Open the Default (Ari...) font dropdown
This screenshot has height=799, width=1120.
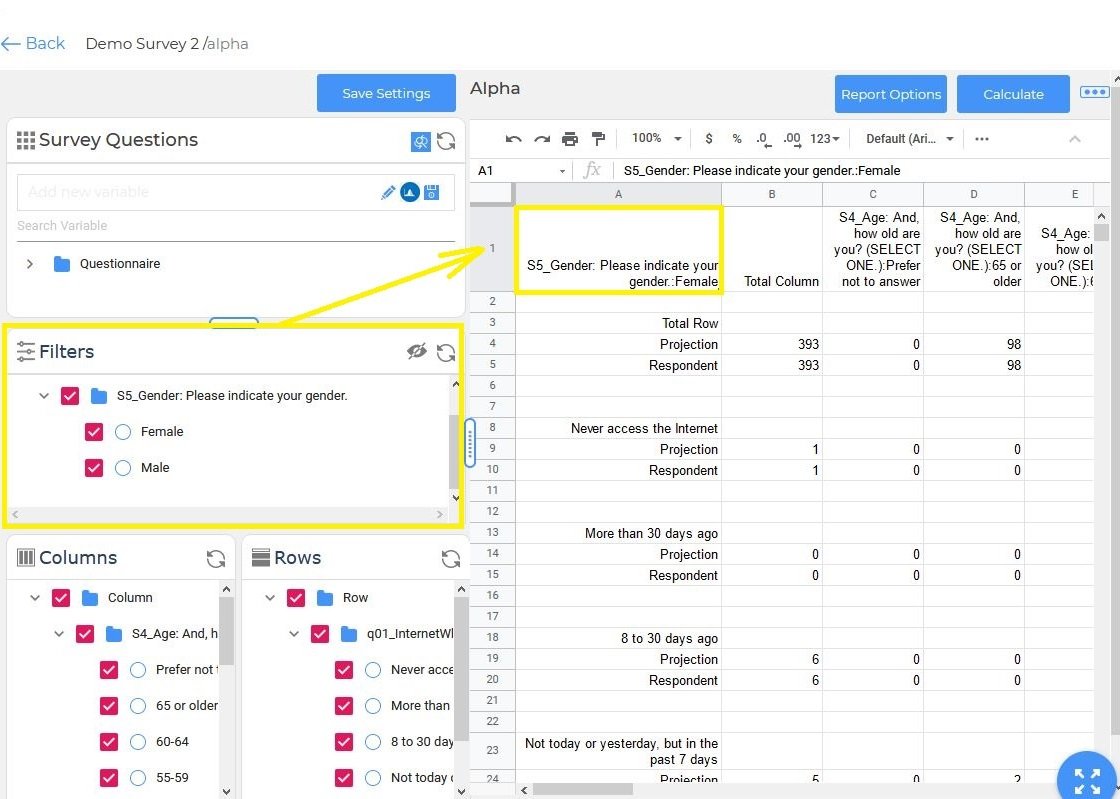[909, 139]
